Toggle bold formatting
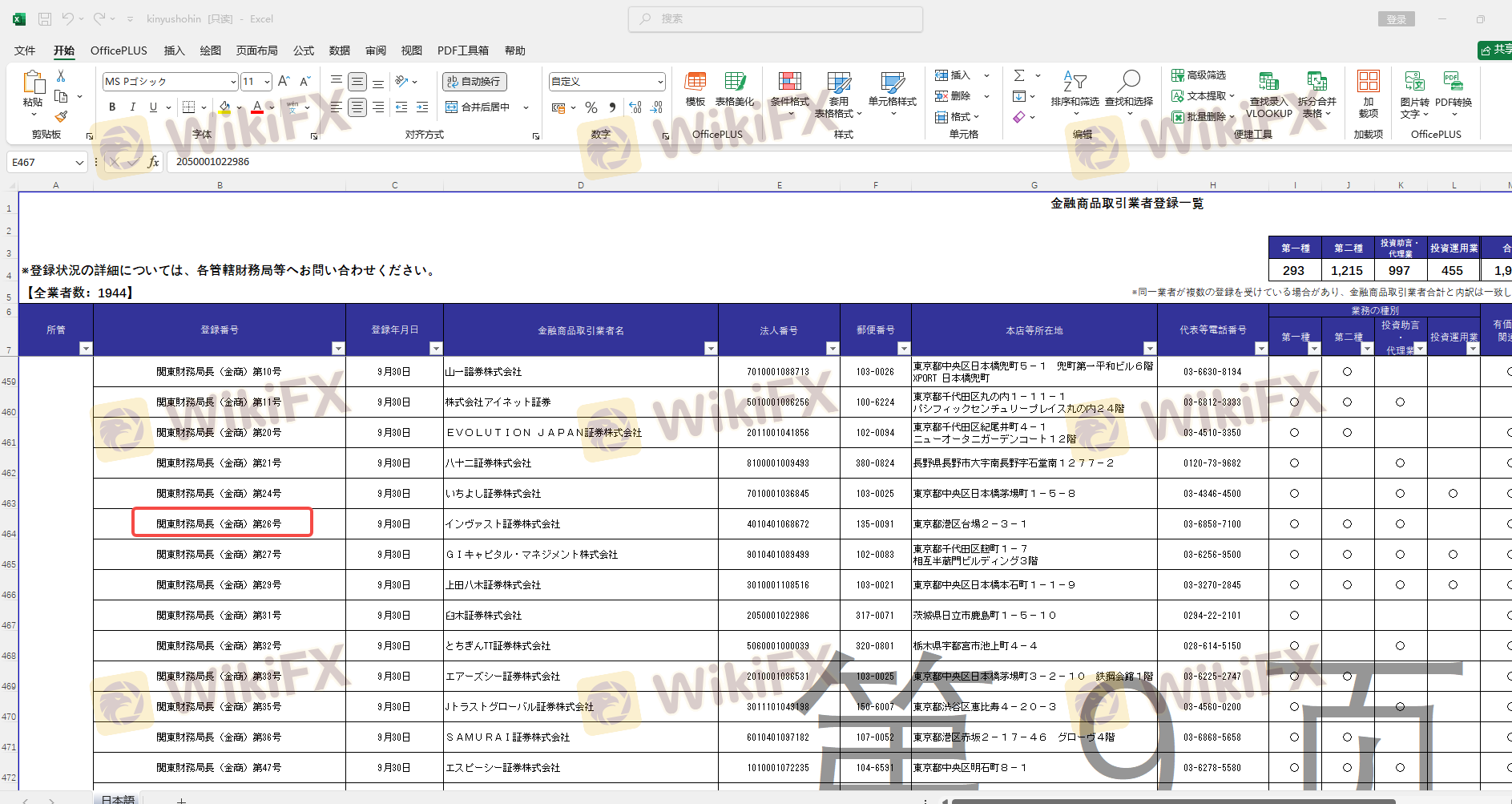1512x804 pixels. pyautogui.click(x=112, y=107)
